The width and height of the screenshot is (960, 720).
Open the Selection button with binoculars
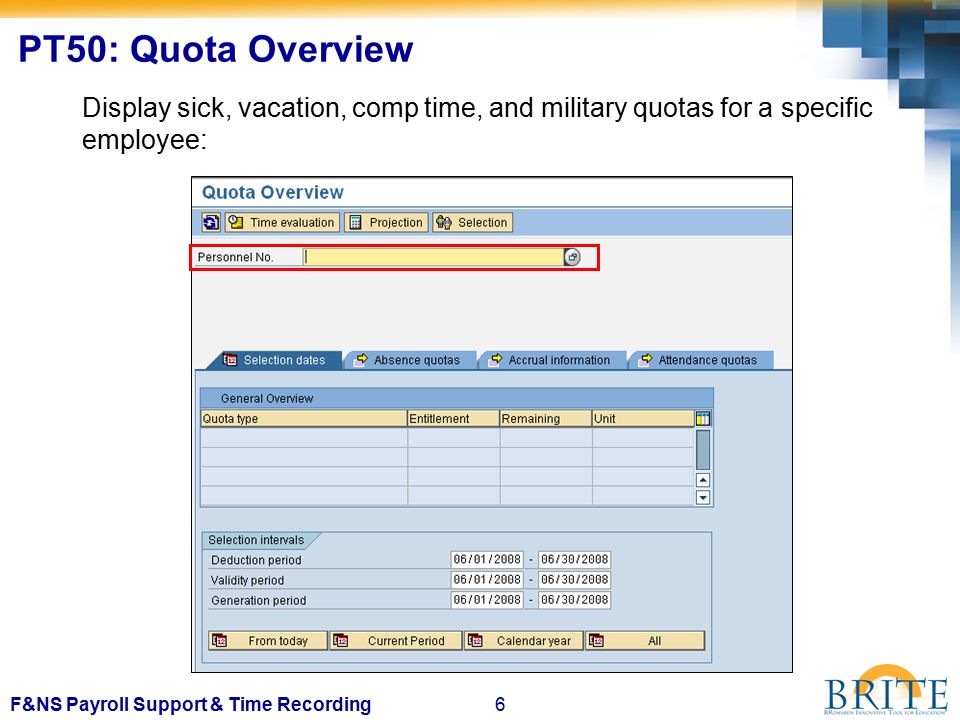[473, 222]
